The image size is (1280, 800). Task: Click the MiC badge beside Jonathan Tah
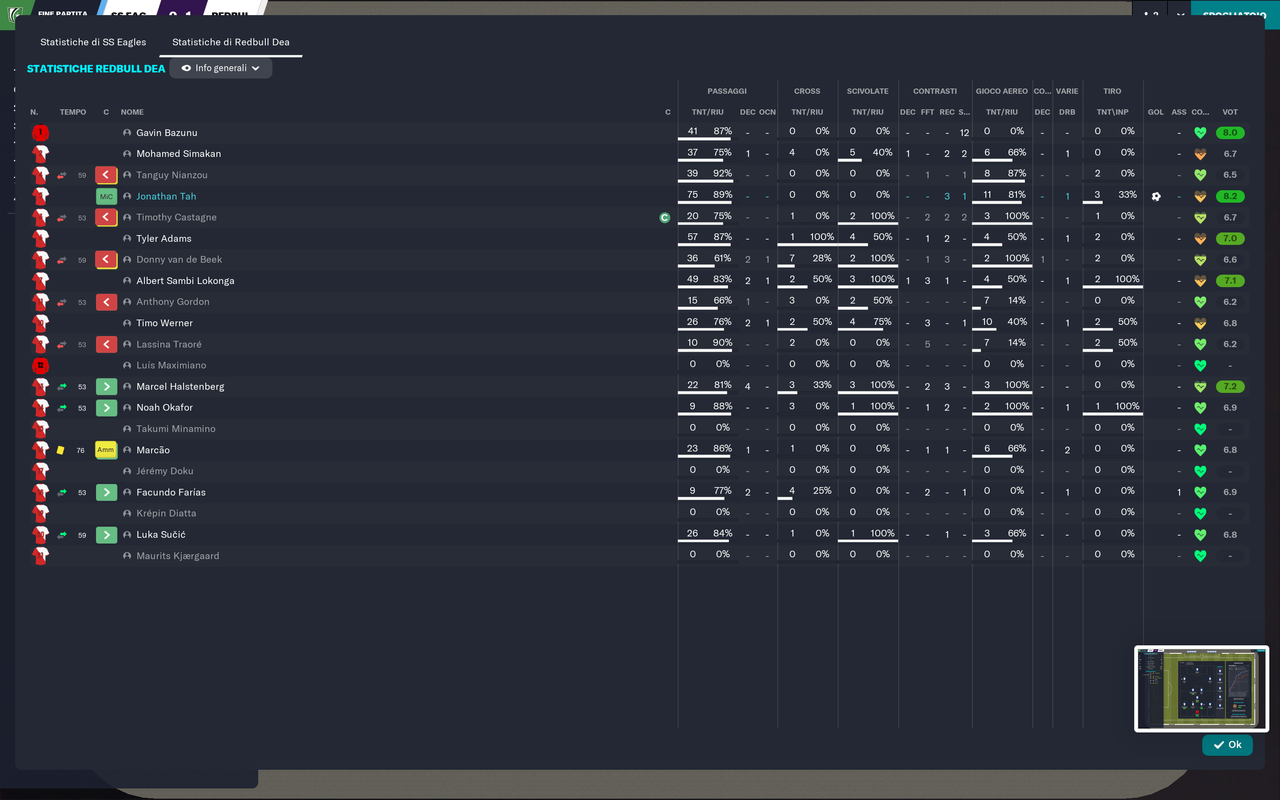coord(106,196)
